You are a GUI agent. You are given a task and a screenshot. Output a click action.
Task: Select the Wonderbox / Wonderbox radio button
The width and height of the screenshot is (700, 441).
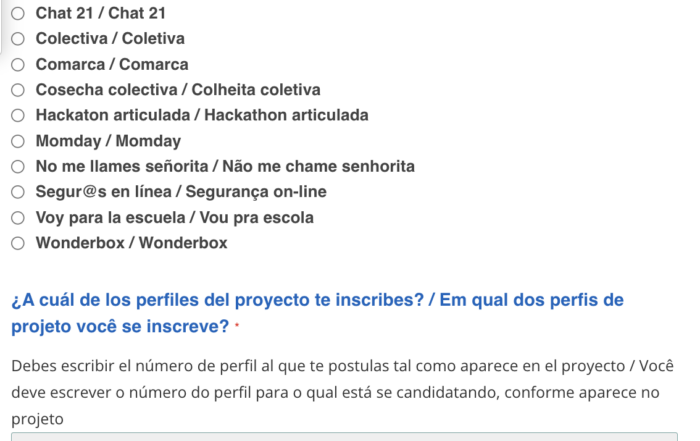(18, 243)
